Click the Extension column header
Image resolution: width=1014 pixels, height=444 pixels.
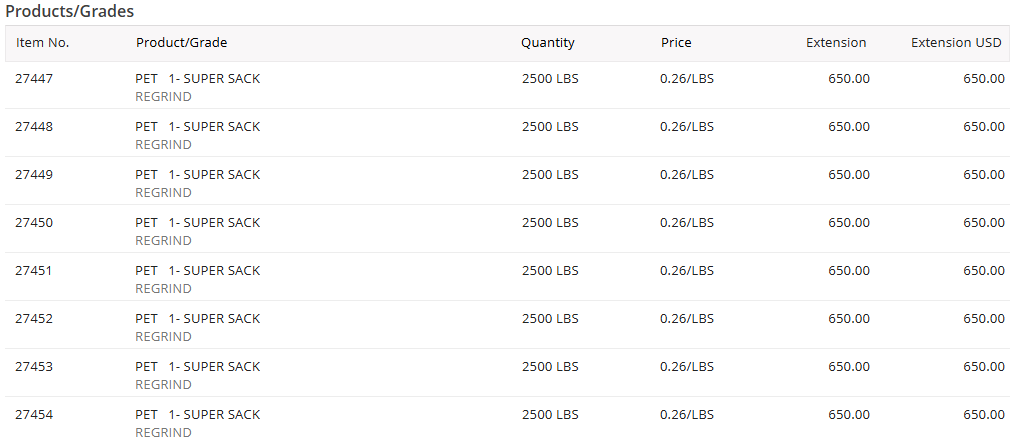[836, 43]
